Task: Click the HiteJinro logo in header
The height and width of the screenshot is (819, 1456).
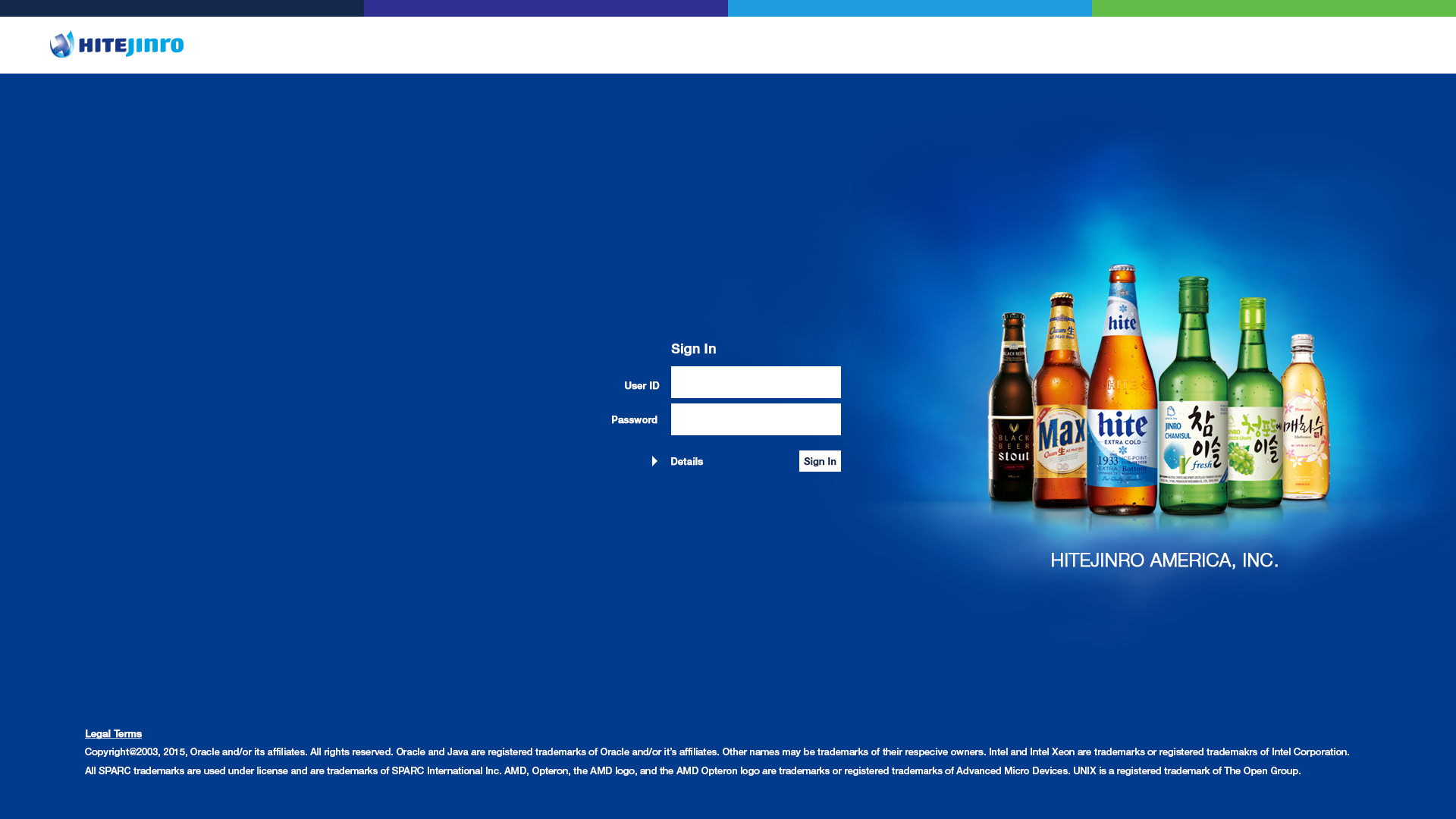Action: [117, 45]
